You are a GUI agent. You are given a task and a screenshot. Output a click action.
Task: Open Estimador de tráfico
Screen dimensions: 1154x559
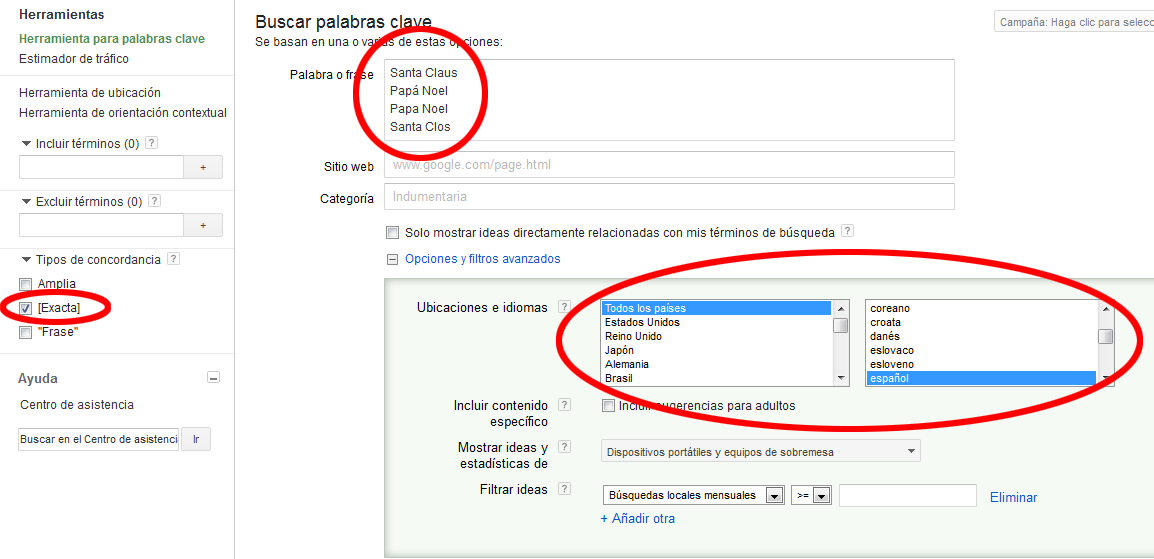point(74,59)
